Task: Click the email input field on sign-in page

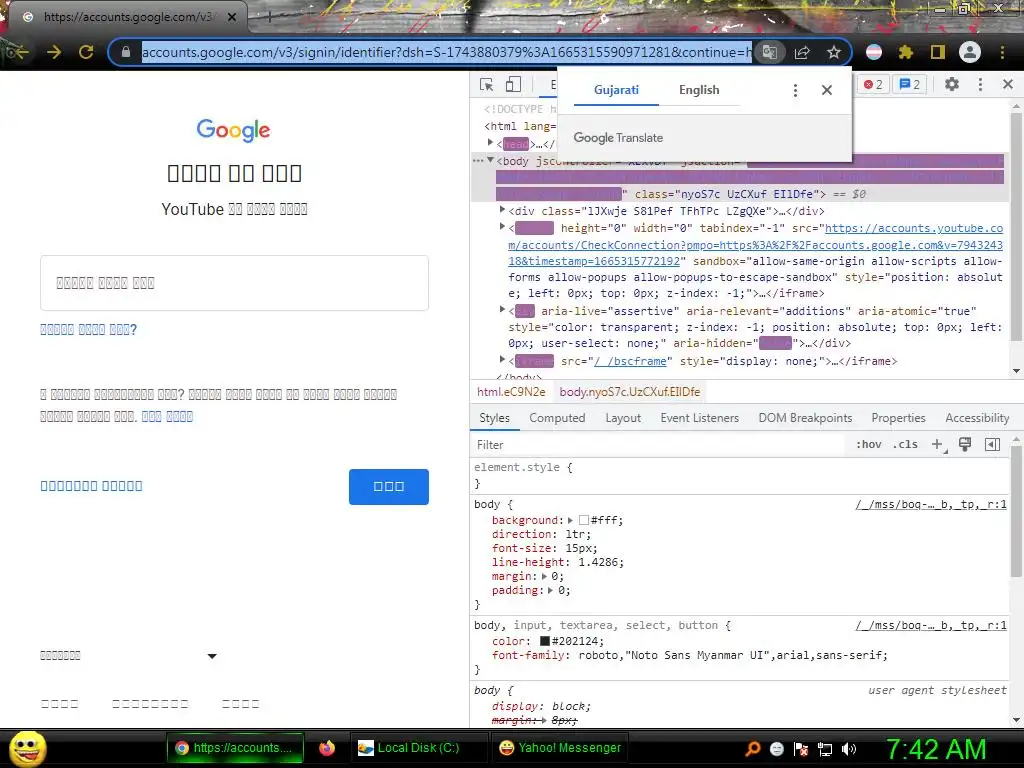Action: [234, 283]
